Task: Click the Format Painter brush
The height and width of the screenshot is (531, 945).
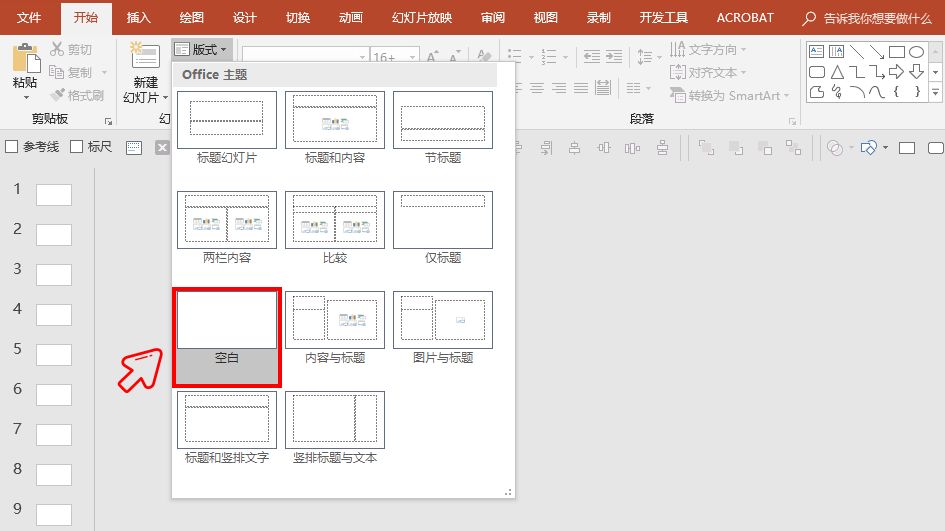Action: click(57, 95)
